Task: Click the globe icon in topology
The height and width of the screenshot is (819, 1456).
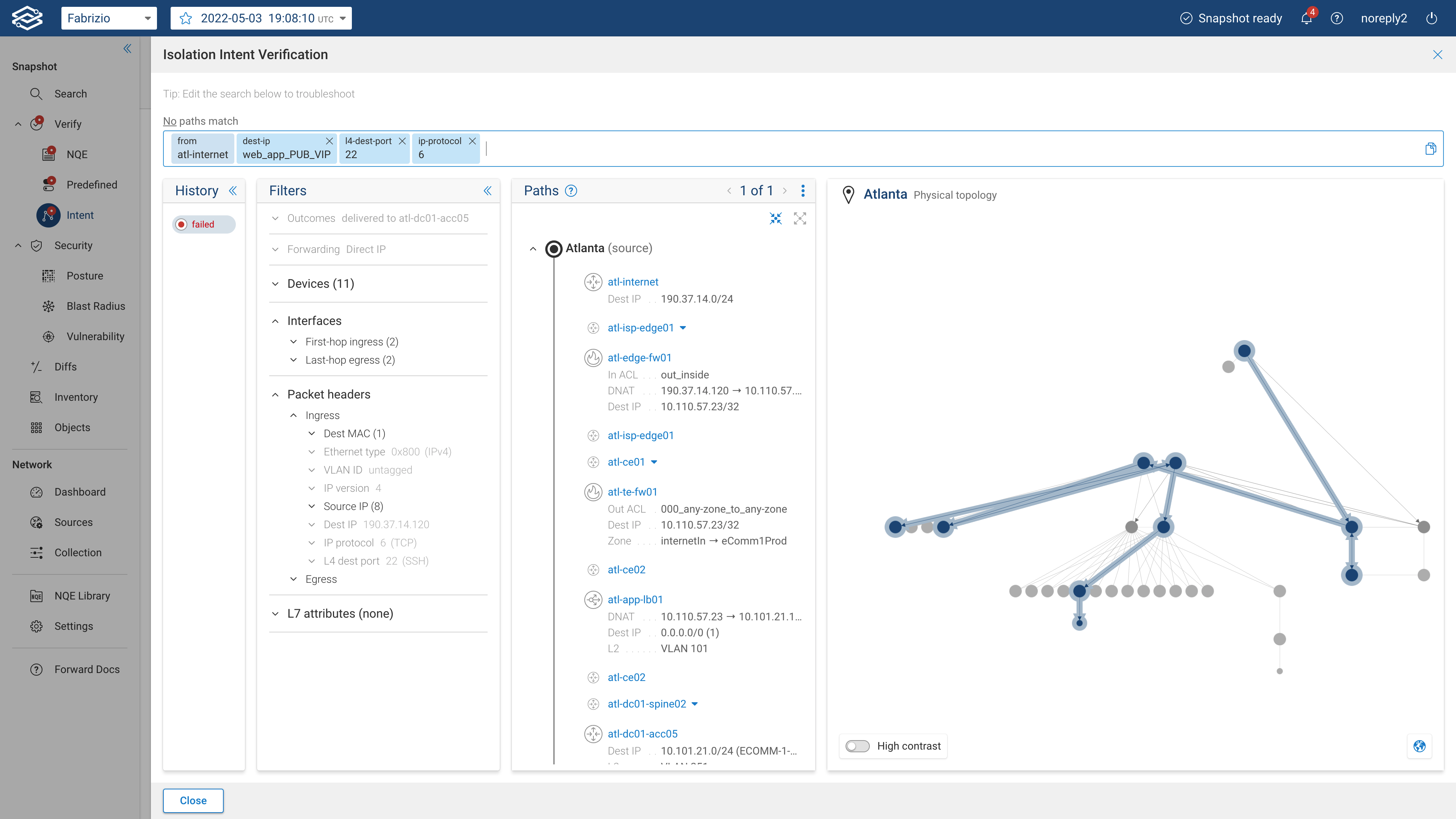Action: [x=1419, y=746]
